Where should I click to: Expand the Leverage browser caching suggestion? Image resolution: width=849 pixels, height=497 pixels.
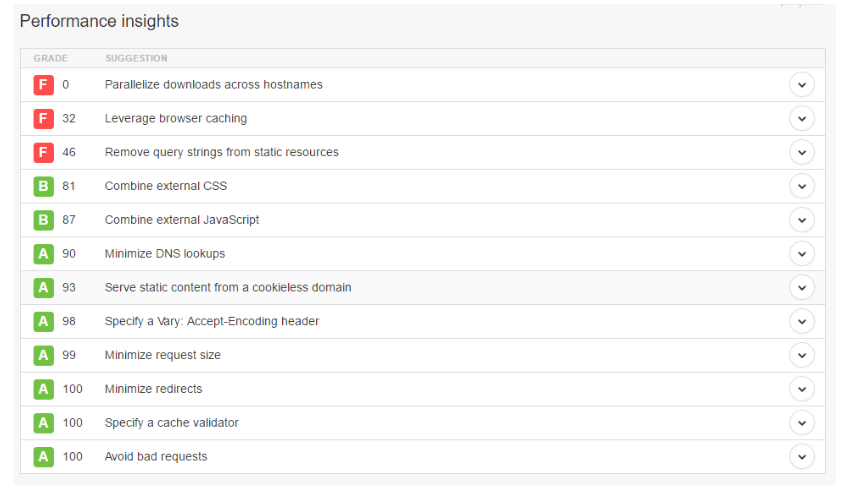click(801, 119)
